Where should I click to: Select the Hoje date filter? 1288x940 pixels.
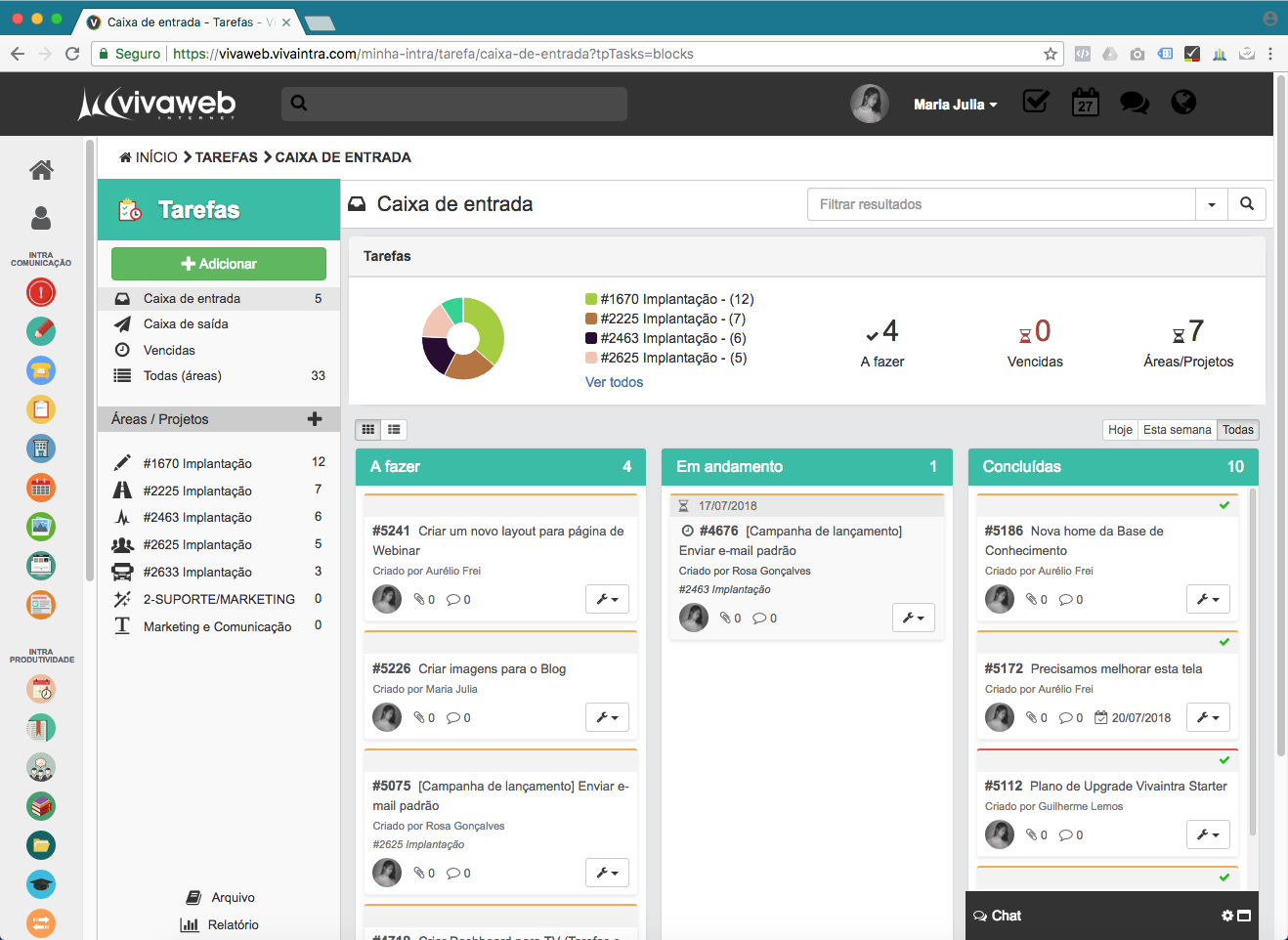(x=1120, y=430)
